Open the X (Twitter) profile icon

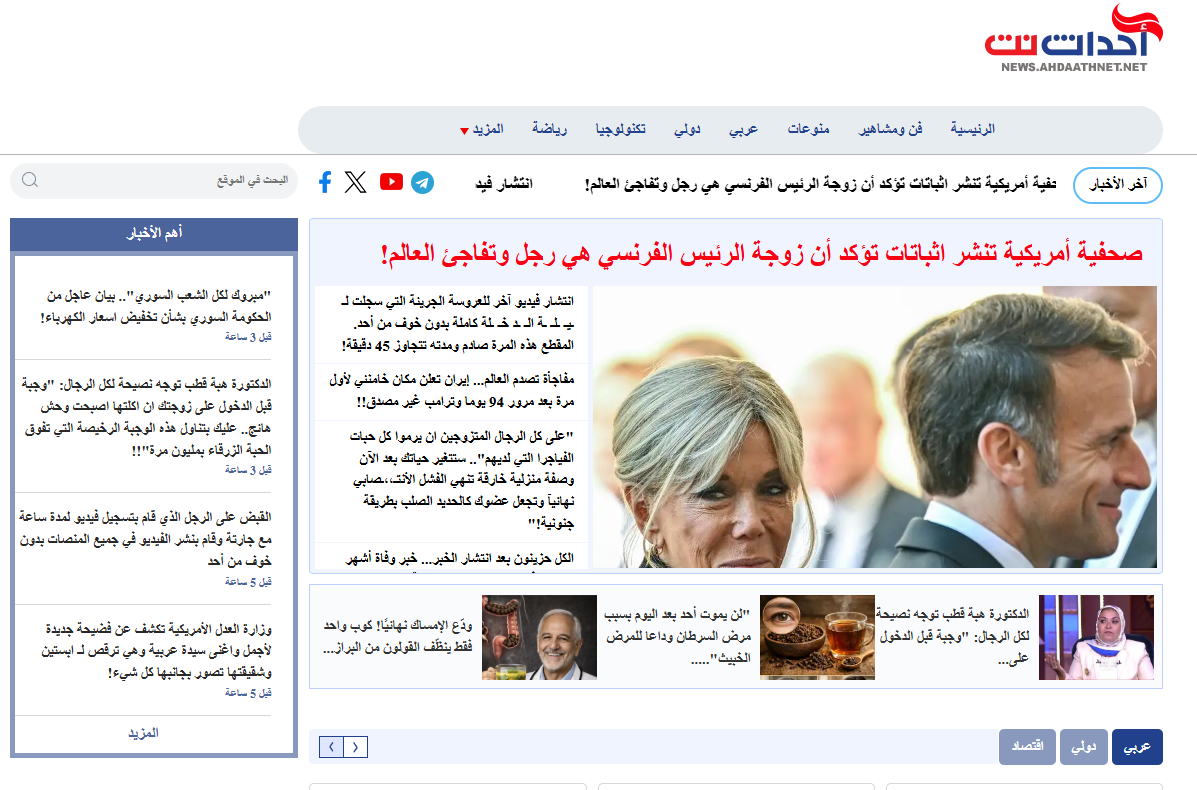click(x=356, y=182)
